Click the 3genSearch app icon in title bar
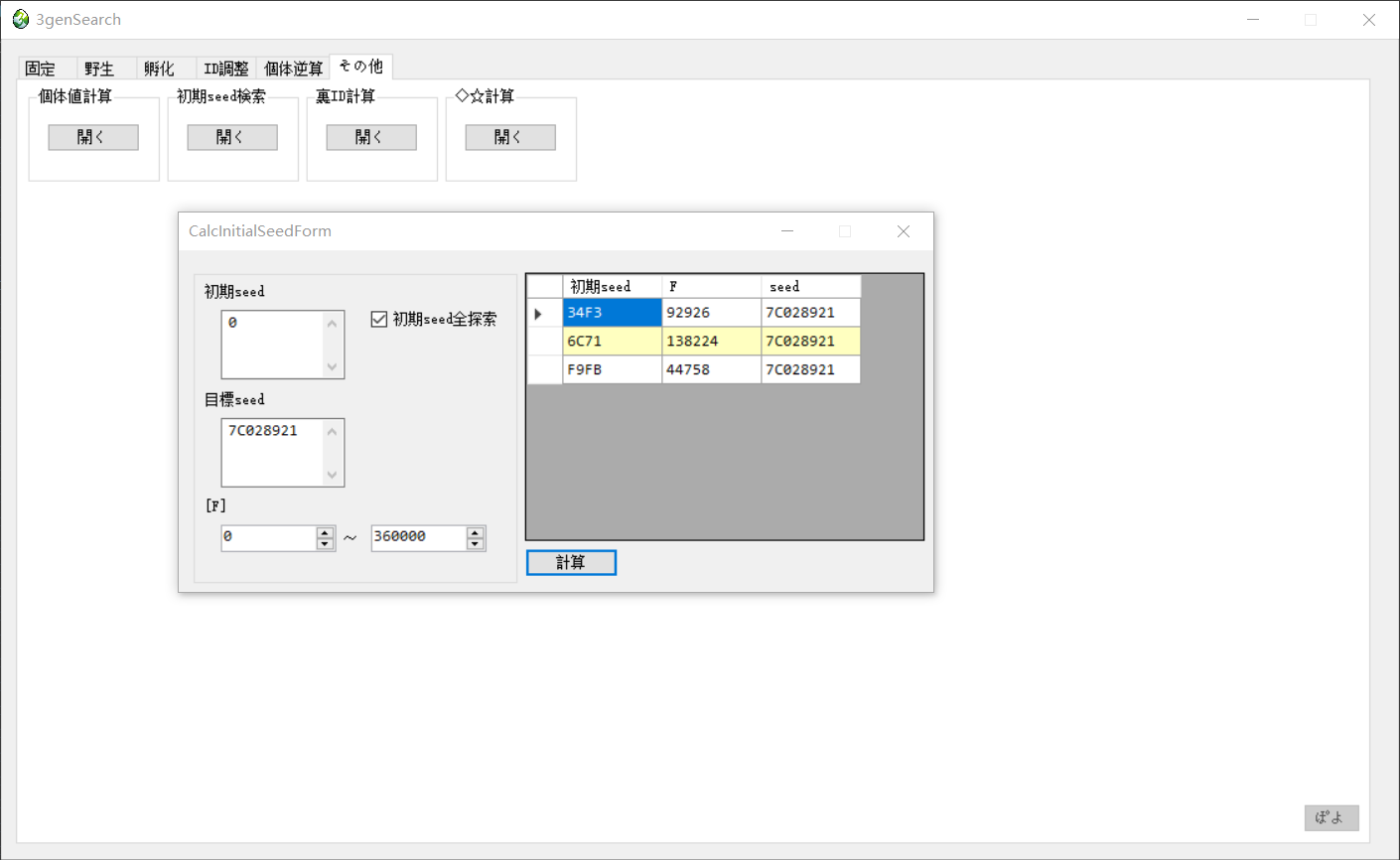The width and height of the screenshot is (1400, 860). pyautogui.click(x=21, y=19)
